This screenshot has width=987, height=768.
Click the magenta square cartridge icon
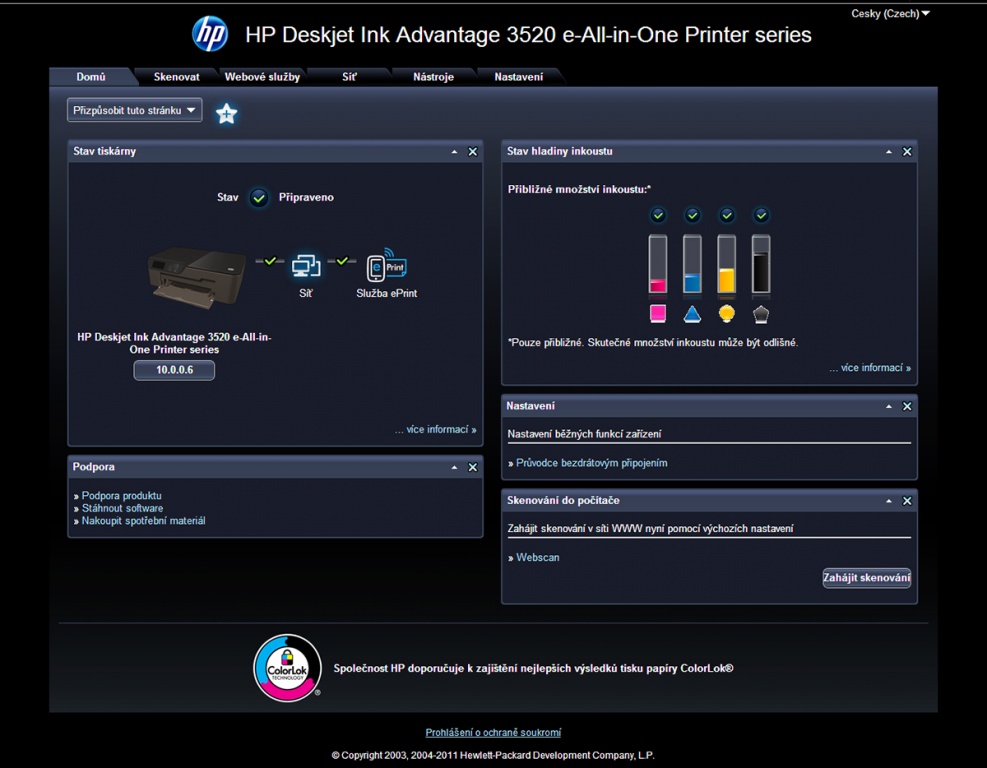658,313
